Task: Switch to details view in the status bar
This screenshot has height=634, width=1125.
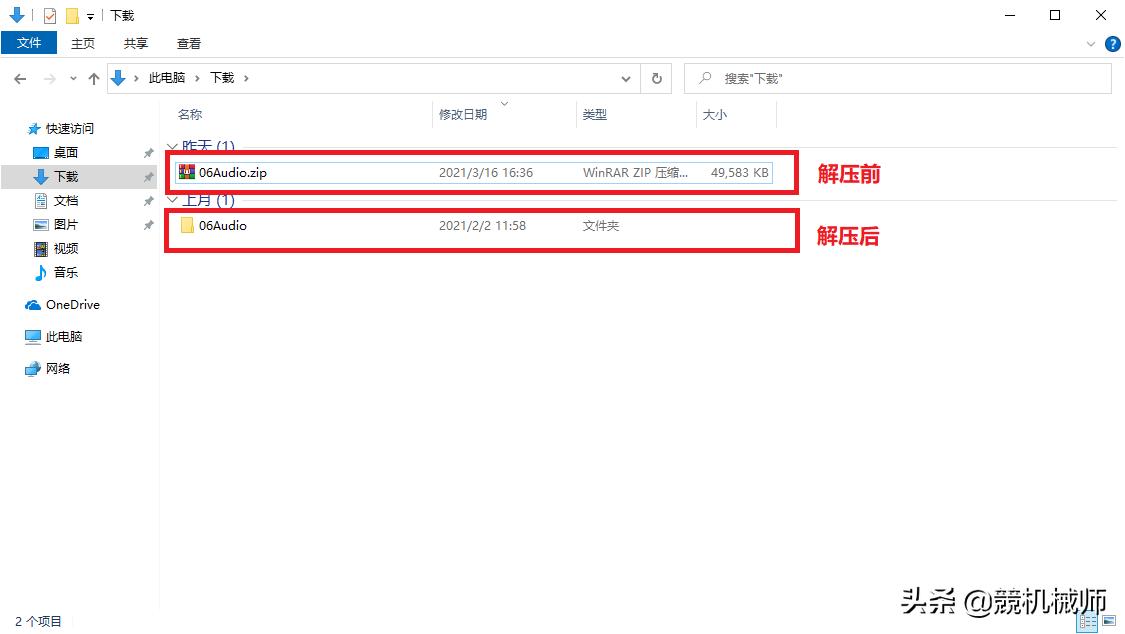Action: [1088, 621]
